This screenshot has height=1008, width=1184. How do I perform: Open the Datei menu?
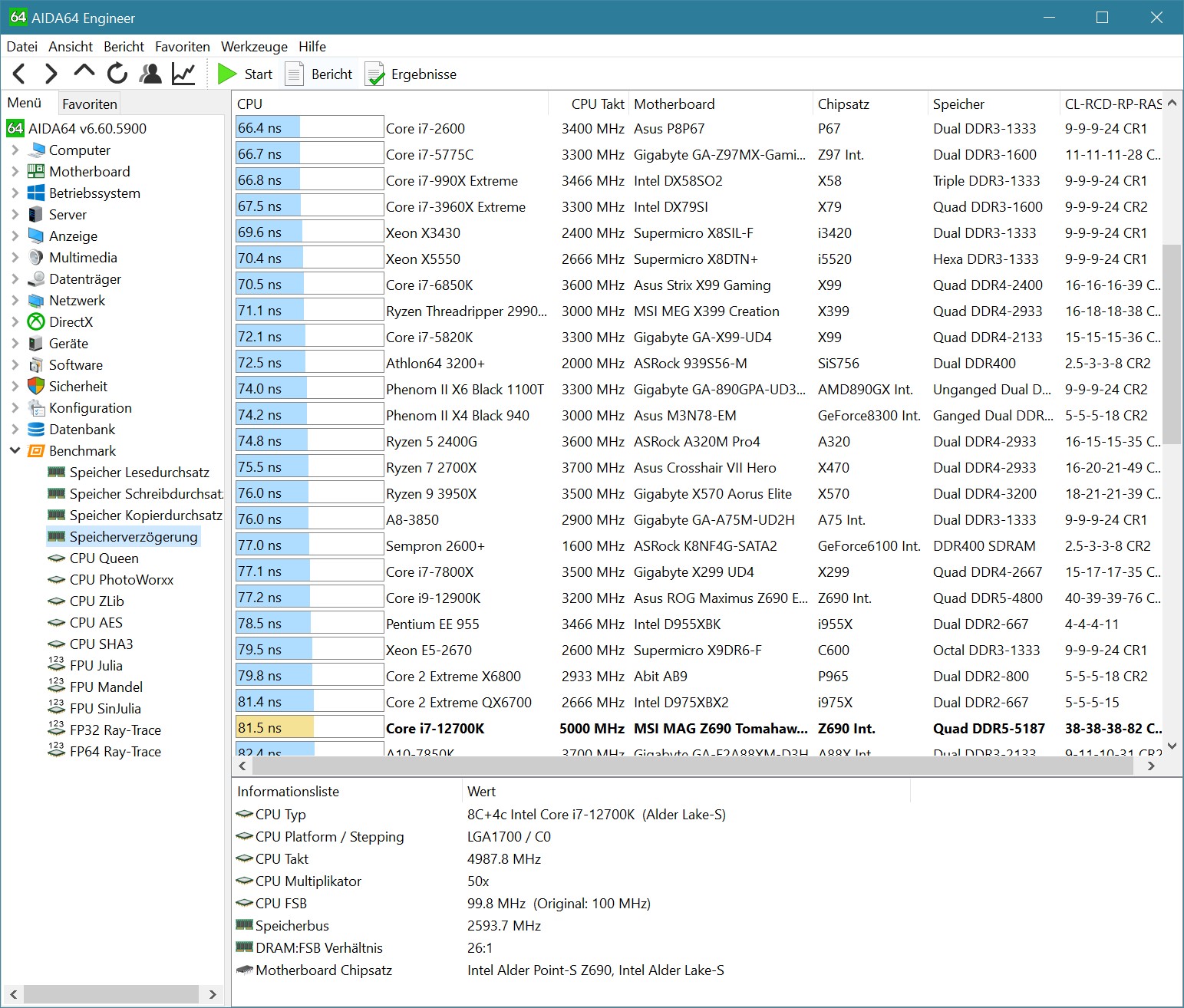[x=21, y=46]
